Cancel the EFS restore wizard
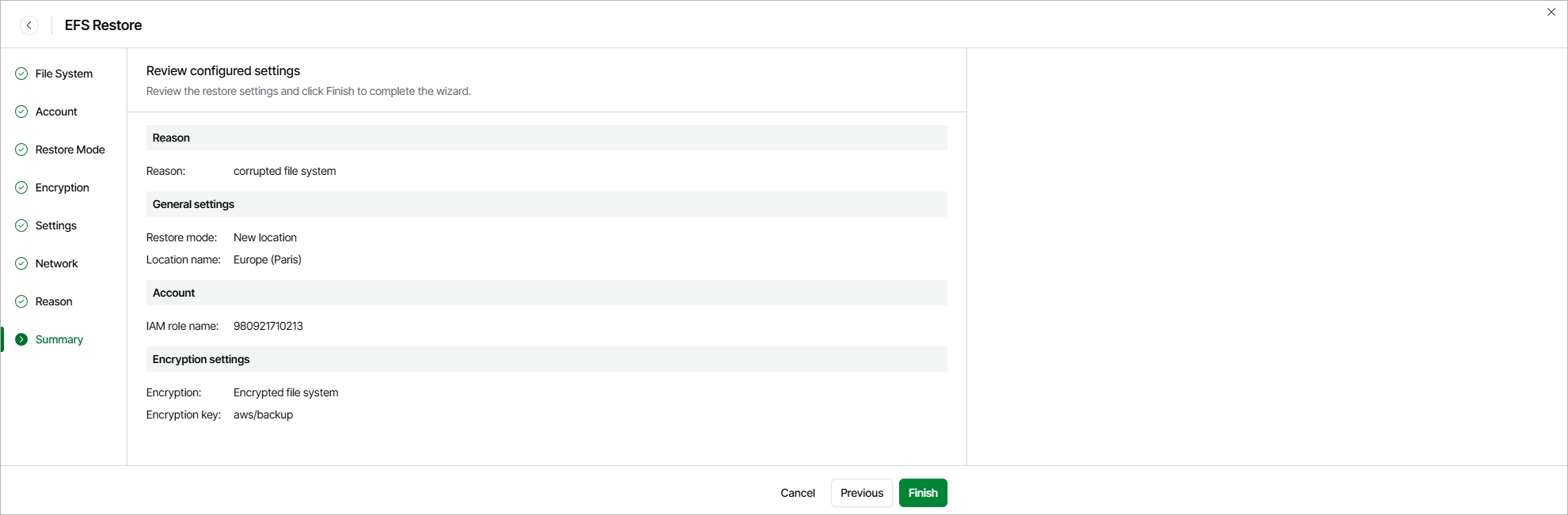The height and width of the screenshot is (515, 1568). pos(797,493)
